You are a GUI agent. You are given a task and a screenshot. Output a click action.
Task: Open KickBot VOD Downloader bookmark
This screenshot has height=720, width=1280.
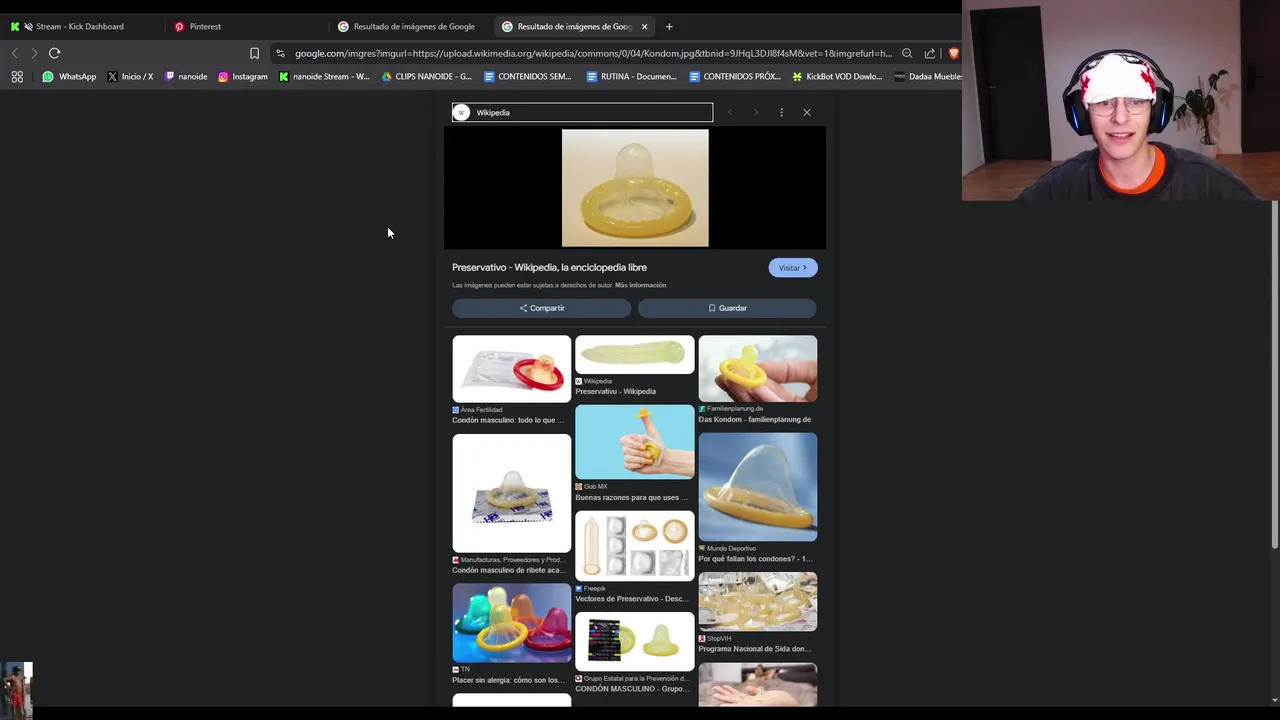pos(837,76)
